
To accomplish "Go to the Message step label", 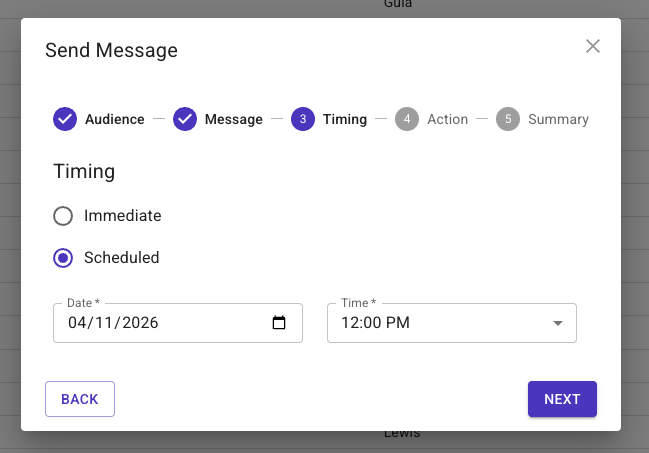I will (233, 119).
